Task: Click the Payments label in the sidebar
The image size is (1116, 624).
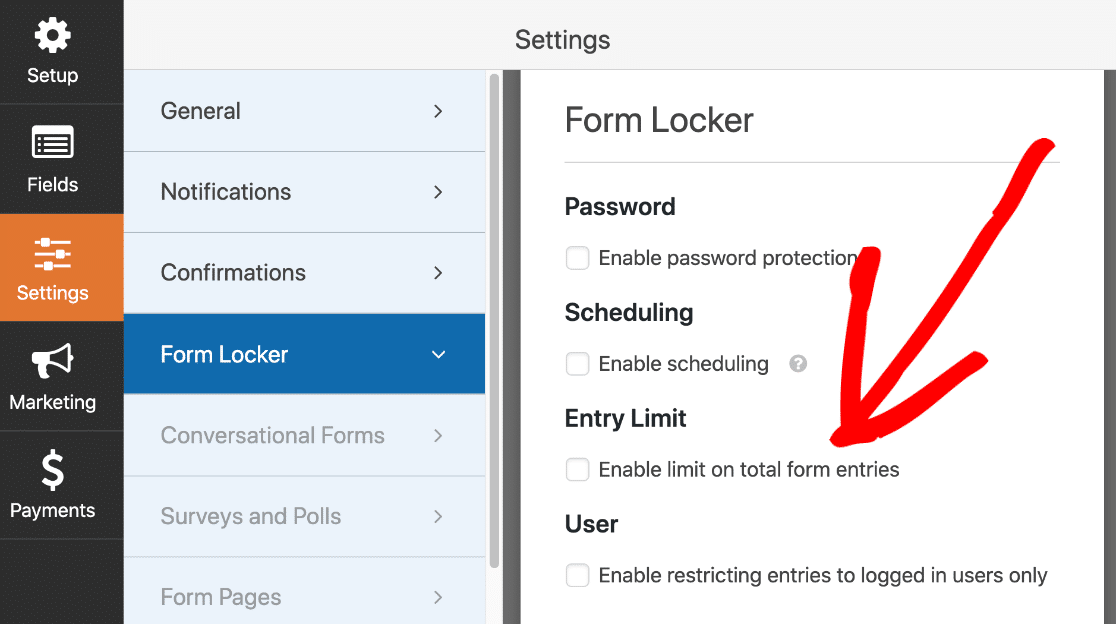Action: [x=53, y=510]
